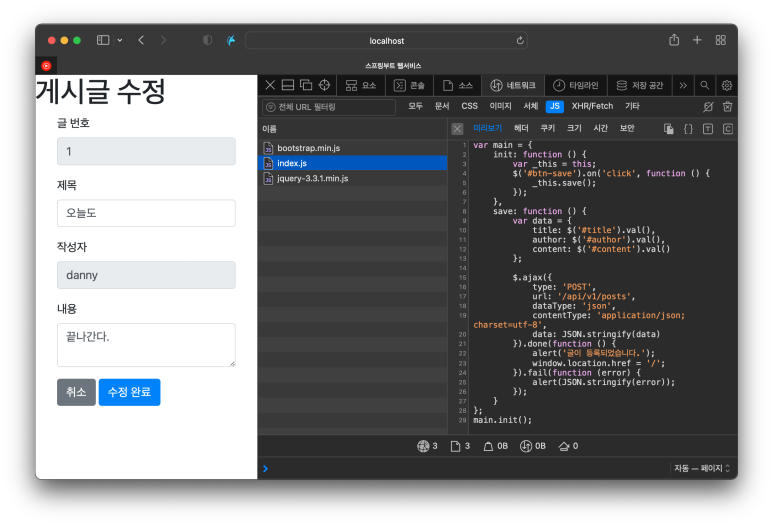
Task: Detach inspector into separate window
Action: pos(306,85)
